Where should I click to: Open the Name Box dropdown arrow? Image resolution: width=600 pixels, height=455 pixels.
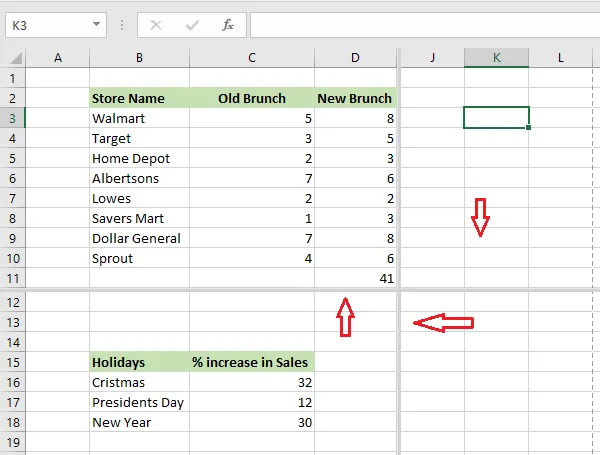click(96, 25)
